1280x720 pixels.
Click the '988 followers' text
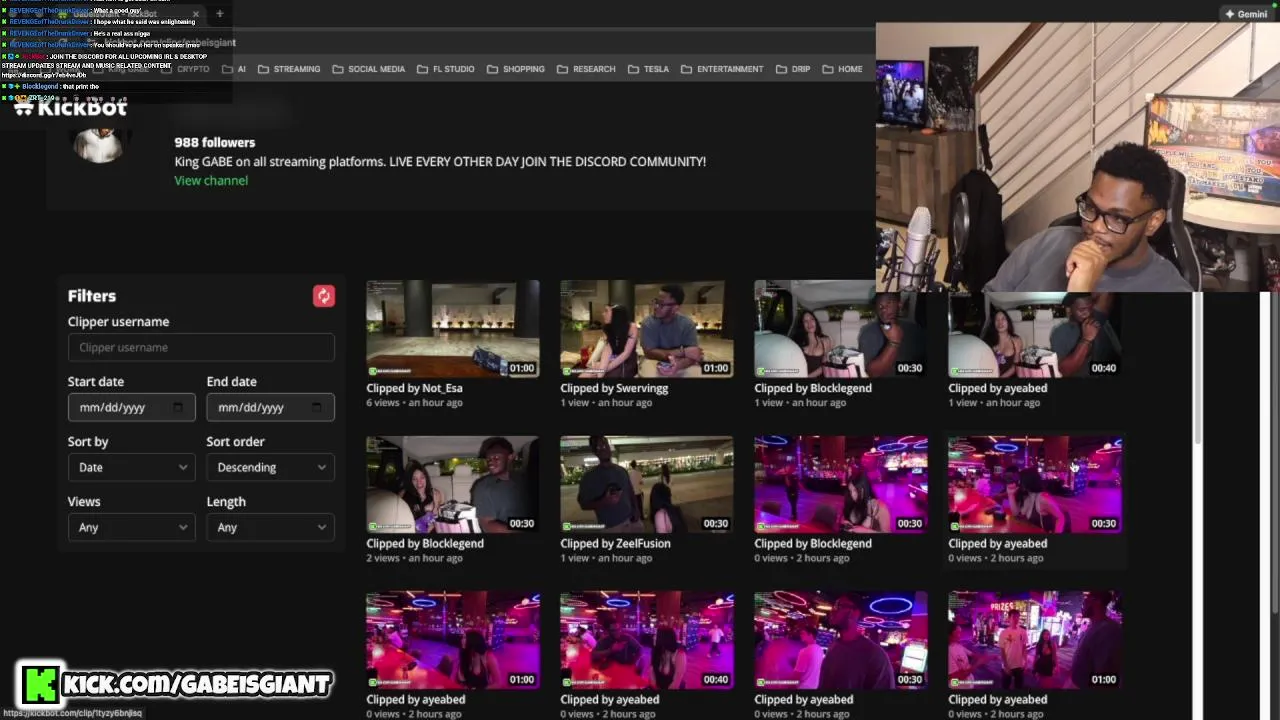[214, 142]
